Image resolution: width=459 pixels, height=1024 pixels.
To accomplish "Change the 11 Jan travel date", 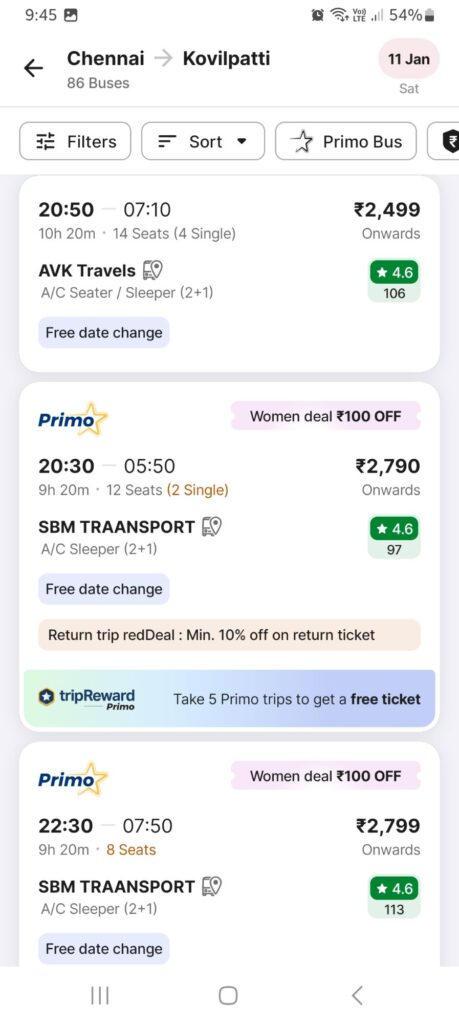I will 409,59.
